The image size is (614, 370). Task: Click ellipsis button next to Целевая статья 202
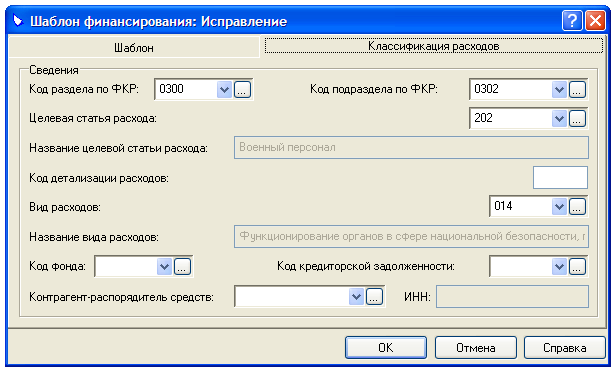(x=577, y=119)
